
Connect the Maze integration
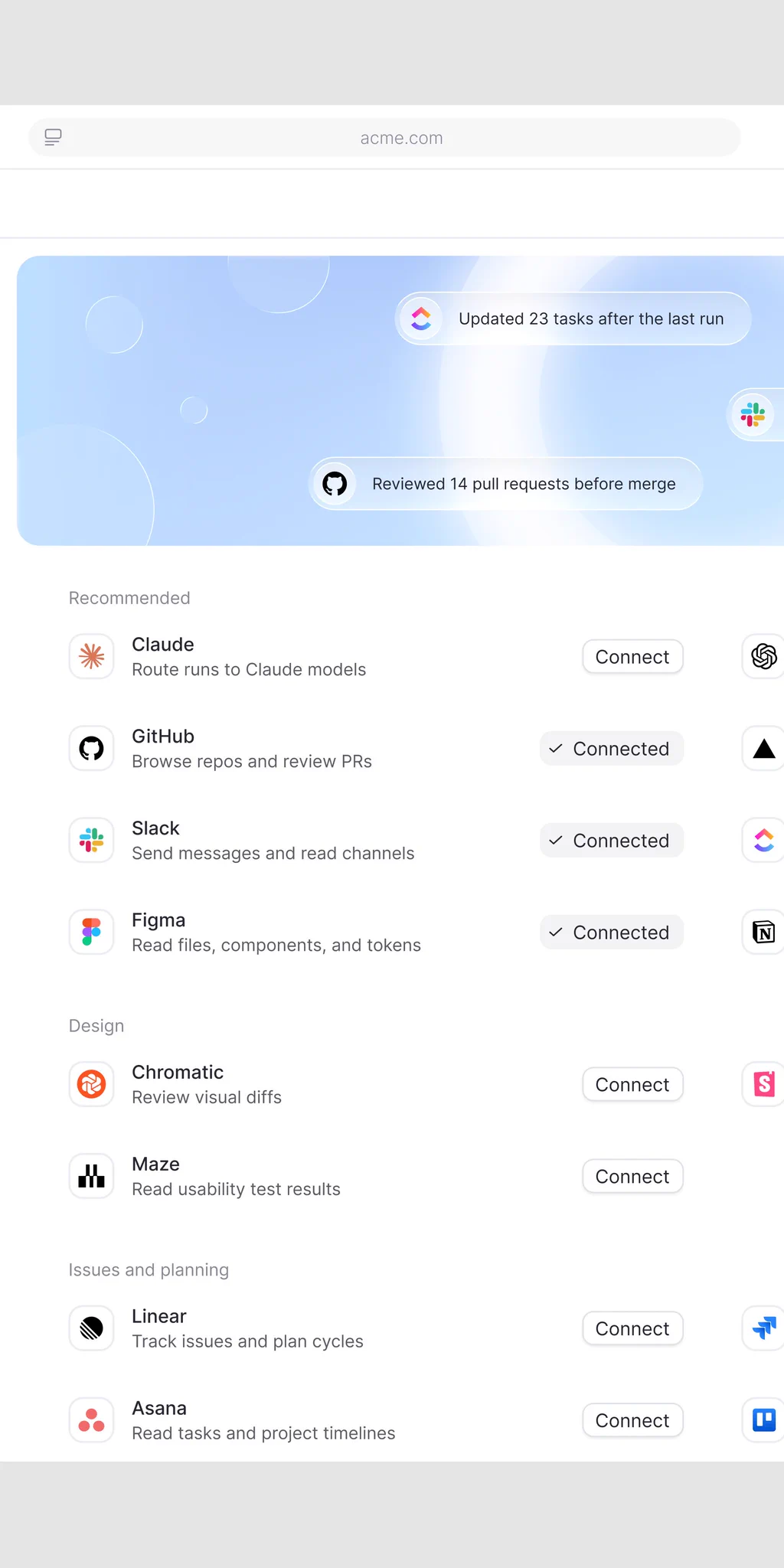(632, 1177)
